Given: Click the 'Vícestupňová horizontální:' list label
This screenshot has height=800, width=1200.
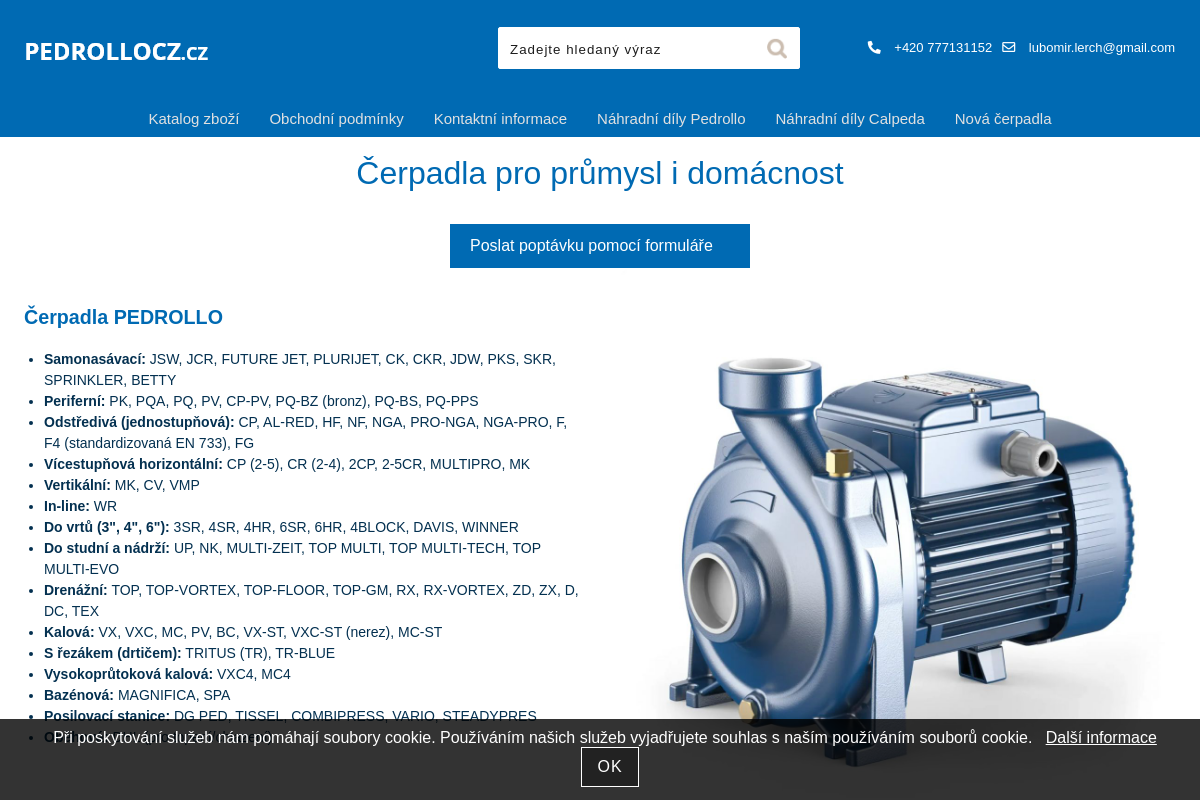Looking at the screenshot, I should [x=133, y=464].
